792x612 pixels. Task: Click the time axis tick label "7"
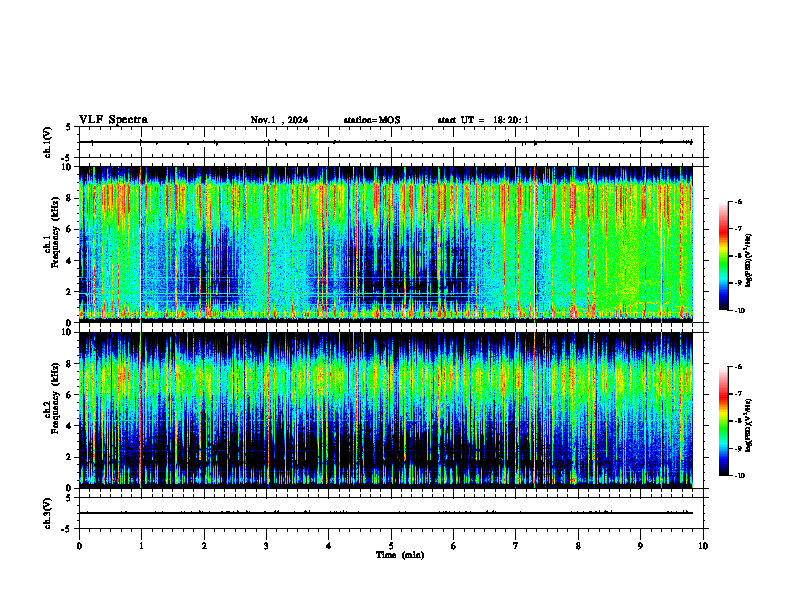[x=516, y=546]
